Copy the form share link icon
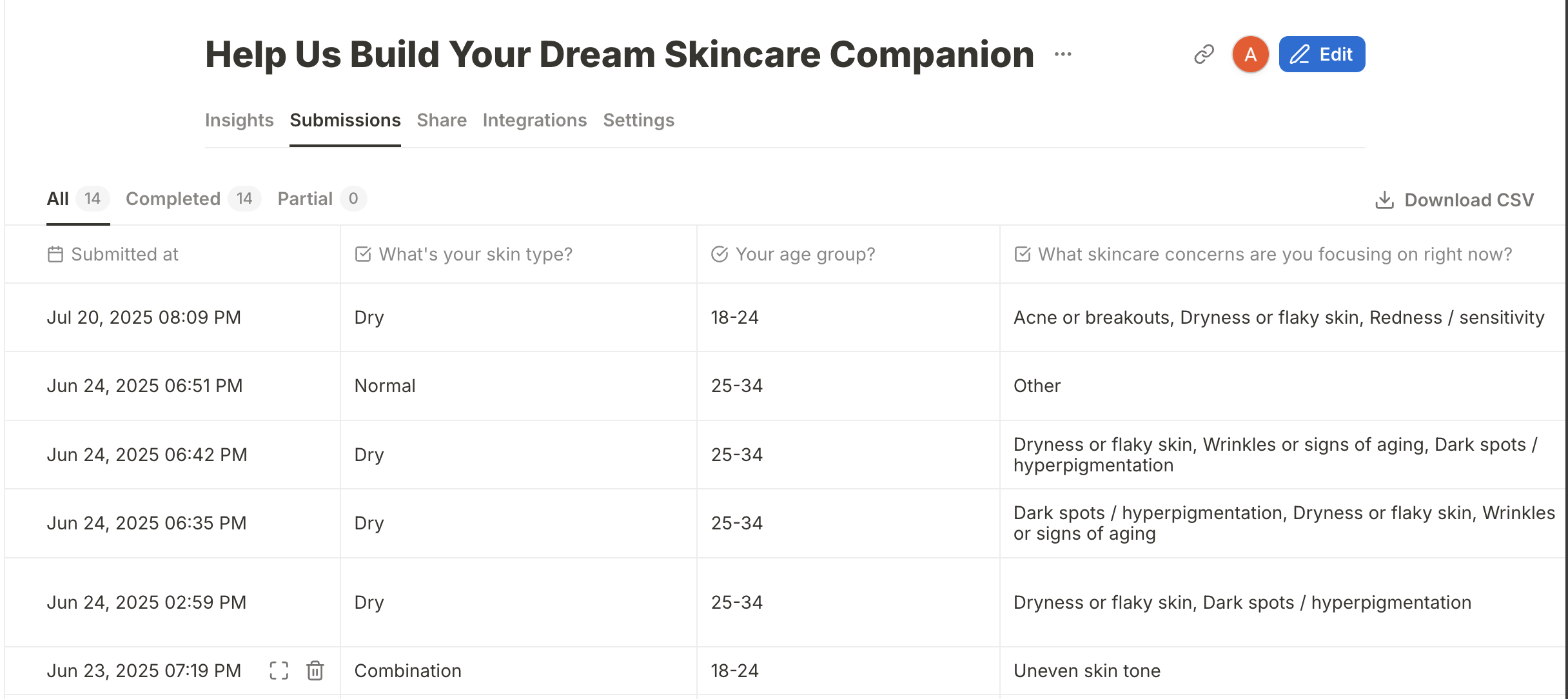Image resolution: width=1568 pixels, height=699 pixels. 1203,54
